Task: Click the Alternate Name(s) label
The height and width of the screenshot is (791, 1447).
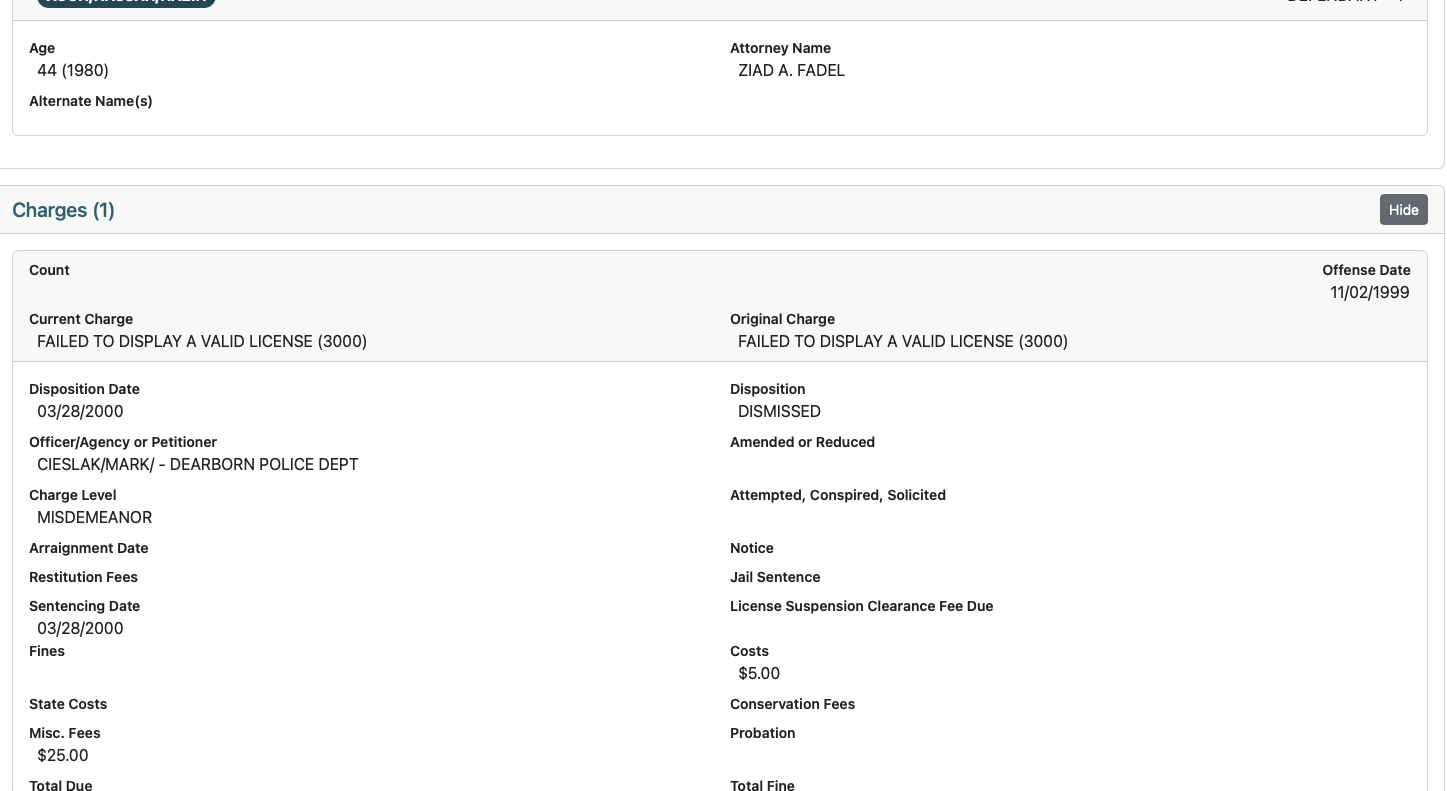Action: (x=91, y=101)
